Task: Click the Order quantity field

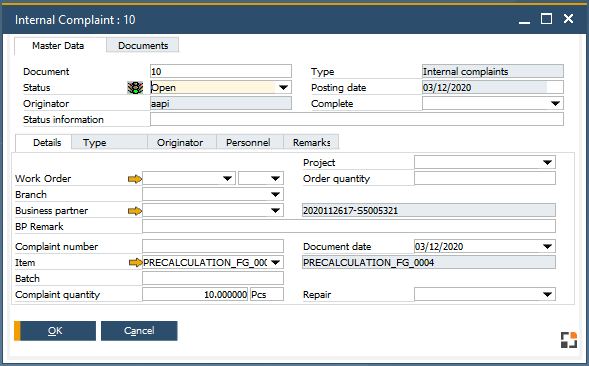Action: tap(485, 178)
